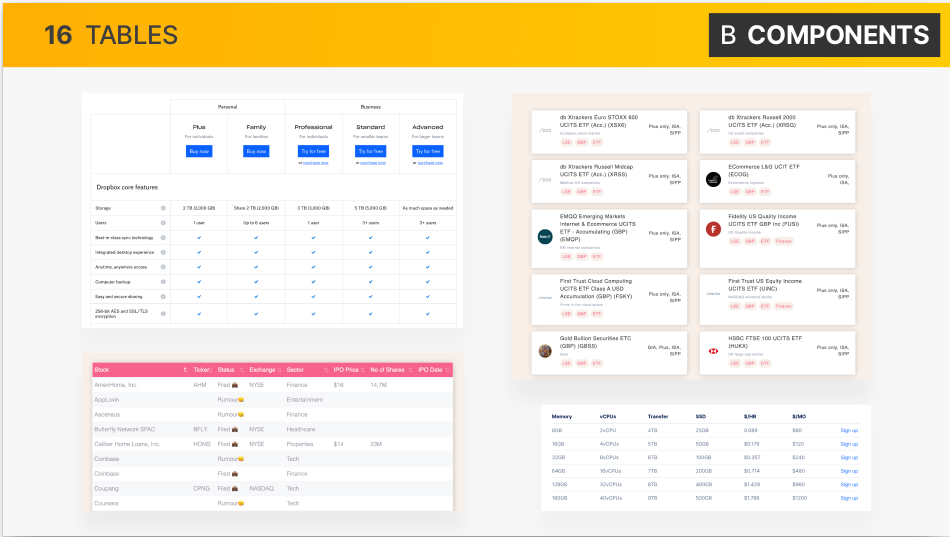Click EMQQ Emerging Markets ETF logo
Viewport: 950px width, 537px height.
pos(545,237)
